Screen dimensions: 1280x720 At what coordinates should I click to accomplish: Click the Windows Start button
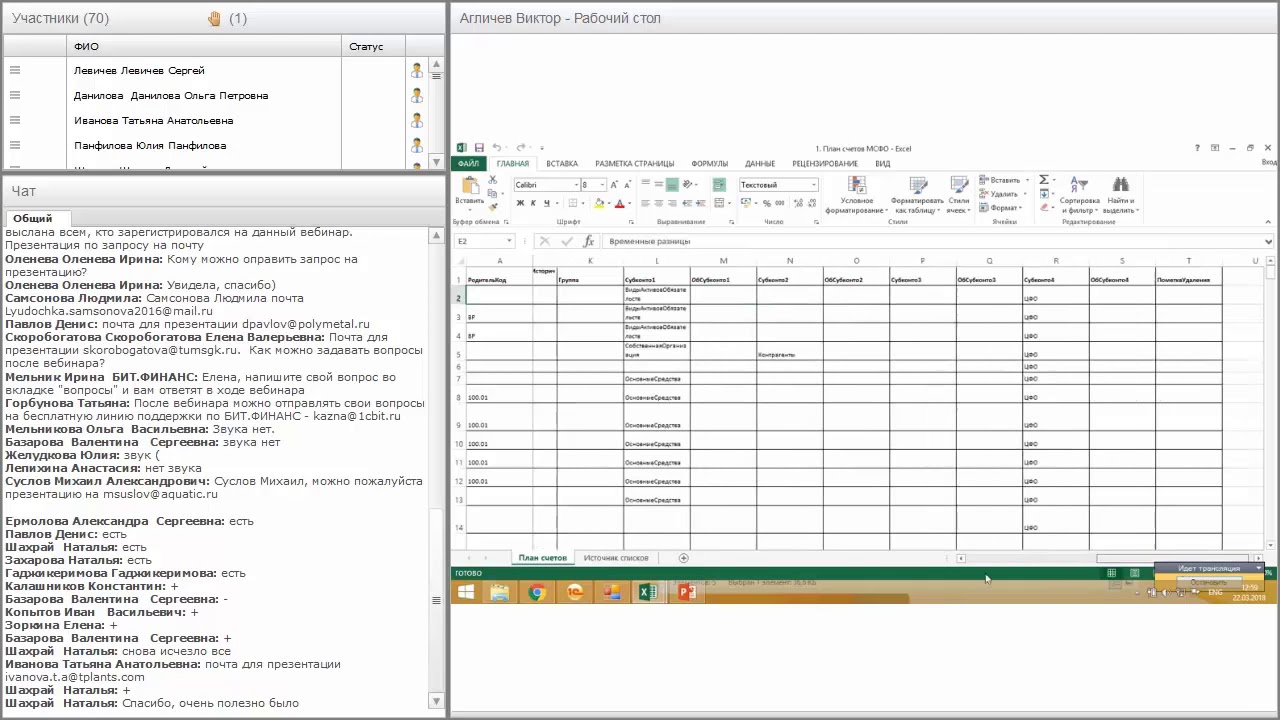pos(466,593)
